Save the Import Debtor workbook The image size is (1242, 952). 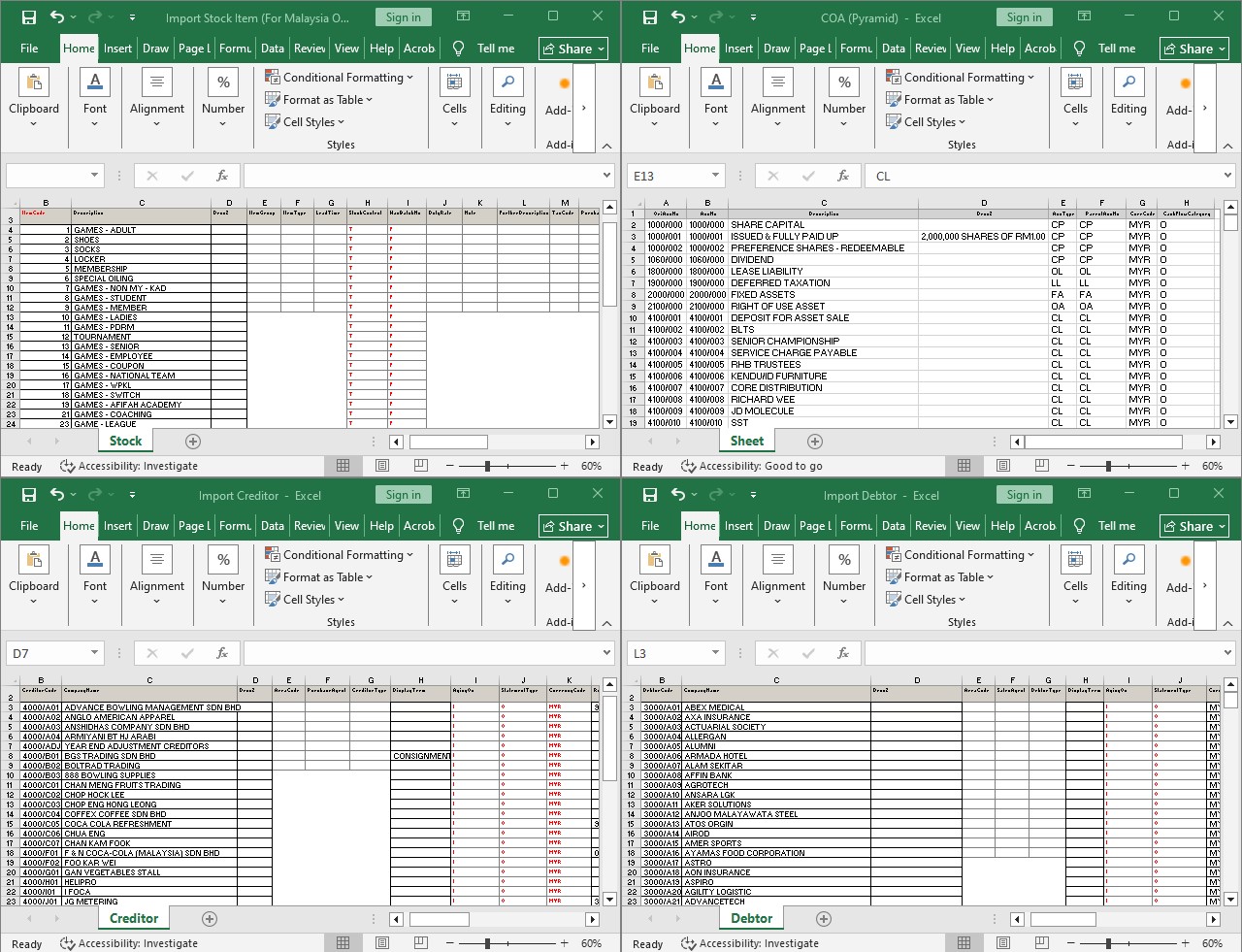650,495
